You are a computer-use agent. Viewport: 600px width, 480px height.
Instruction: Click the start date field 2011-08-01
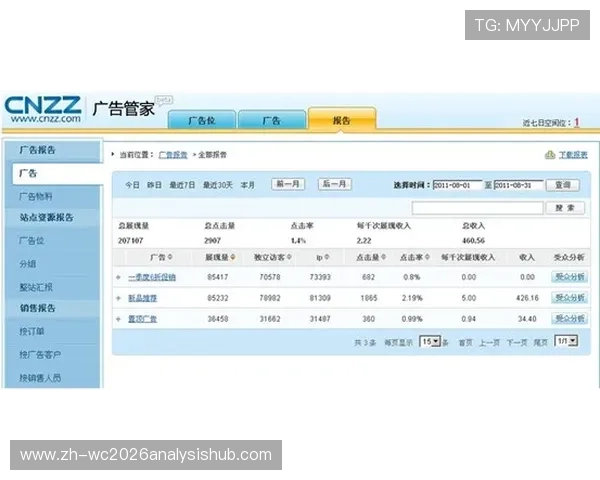(x=457, y=185)
